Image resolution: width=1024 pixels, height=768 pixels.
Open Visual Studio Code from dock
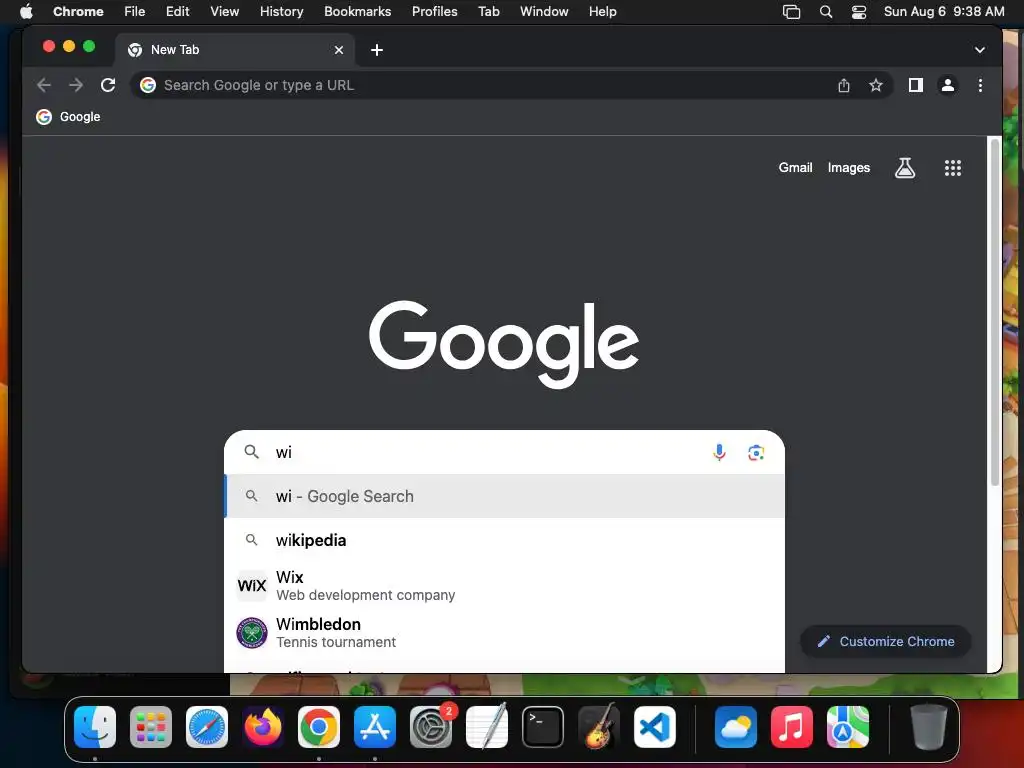[655, 727]
